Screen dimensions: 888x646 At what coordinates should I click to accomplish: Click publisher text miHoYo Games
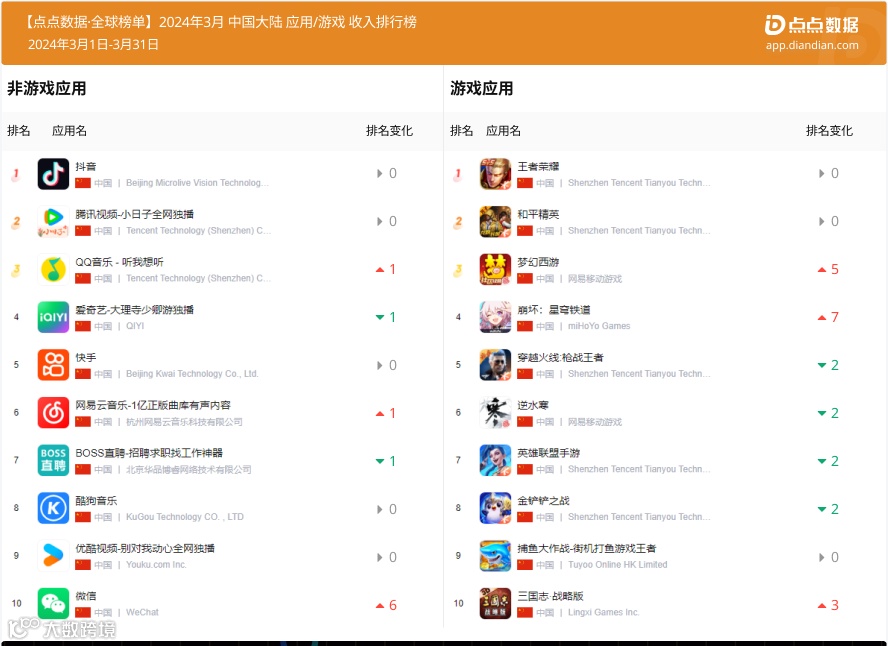tap(599, 326)
